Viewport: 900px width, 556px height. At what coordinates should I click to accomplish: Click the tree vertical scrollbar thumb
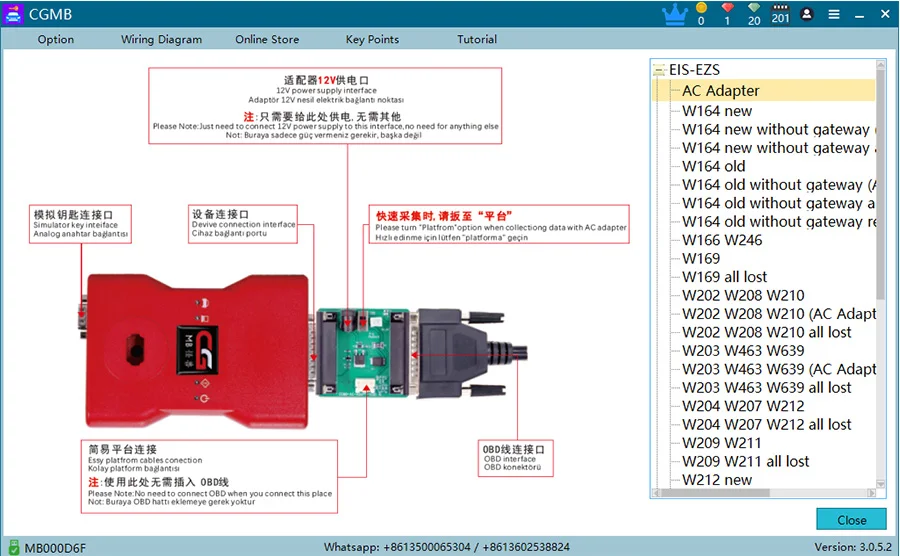(x=880, y=184)
